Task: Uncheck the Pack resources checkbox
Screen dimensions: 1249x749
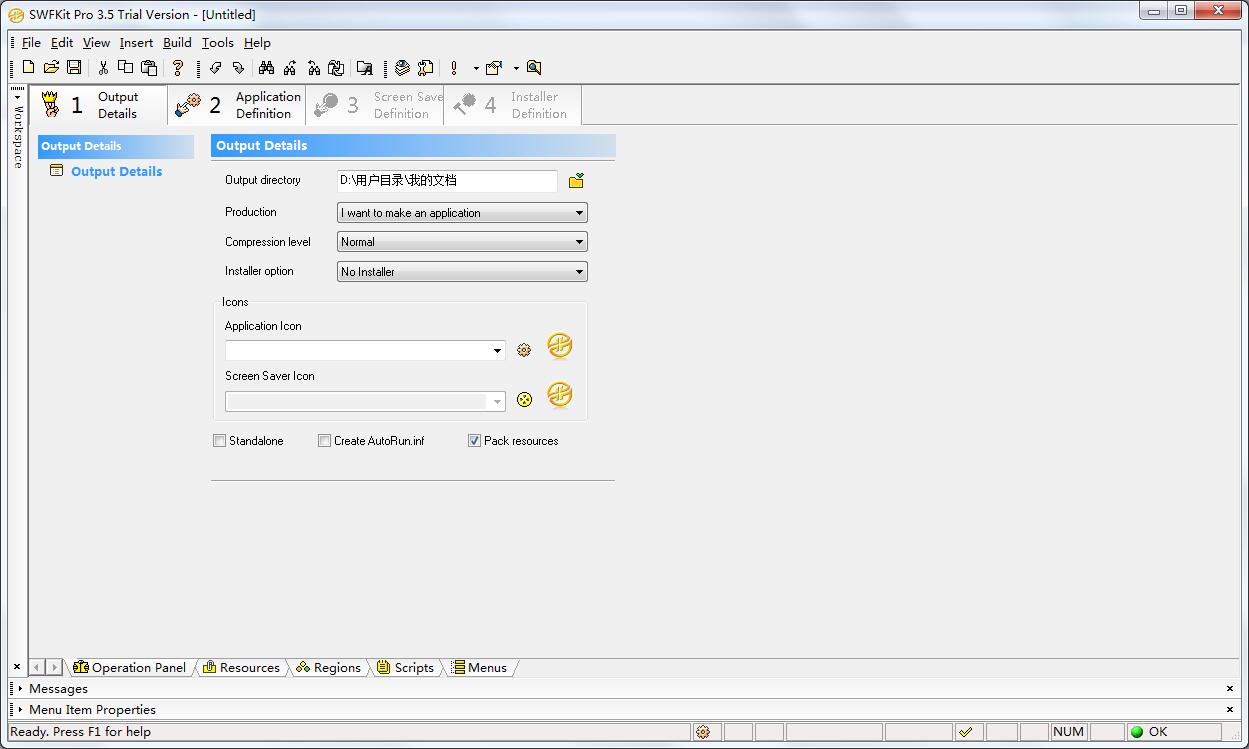Action: click(x=474, y=441)
